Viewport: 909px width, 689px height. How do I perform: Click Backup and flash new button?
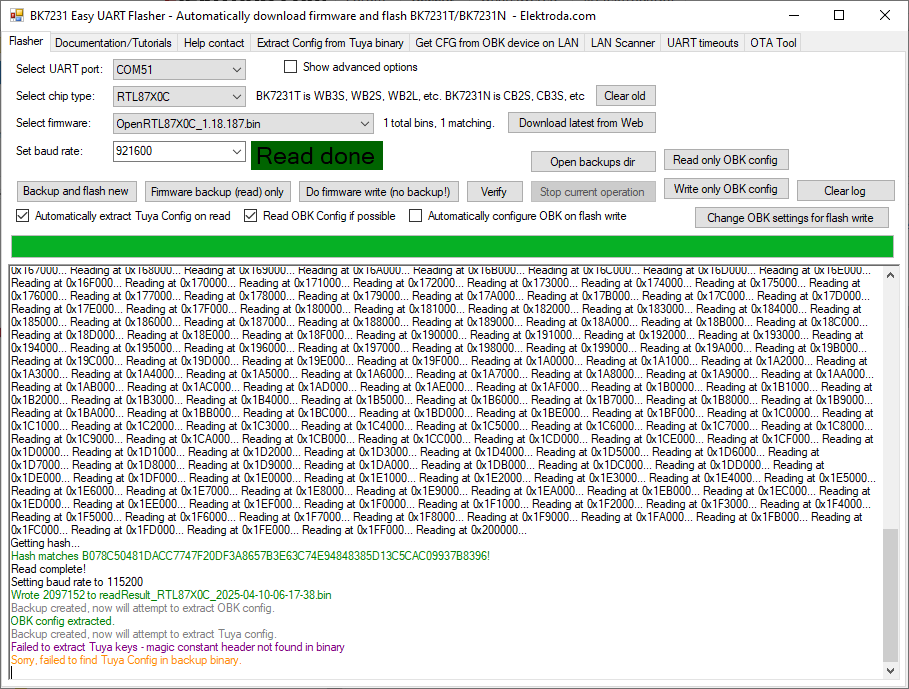coord(76,191)
